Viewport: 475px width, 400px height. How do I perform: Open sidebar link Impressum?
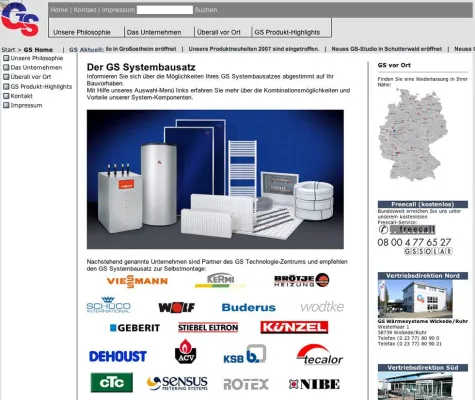click(26, 105)
